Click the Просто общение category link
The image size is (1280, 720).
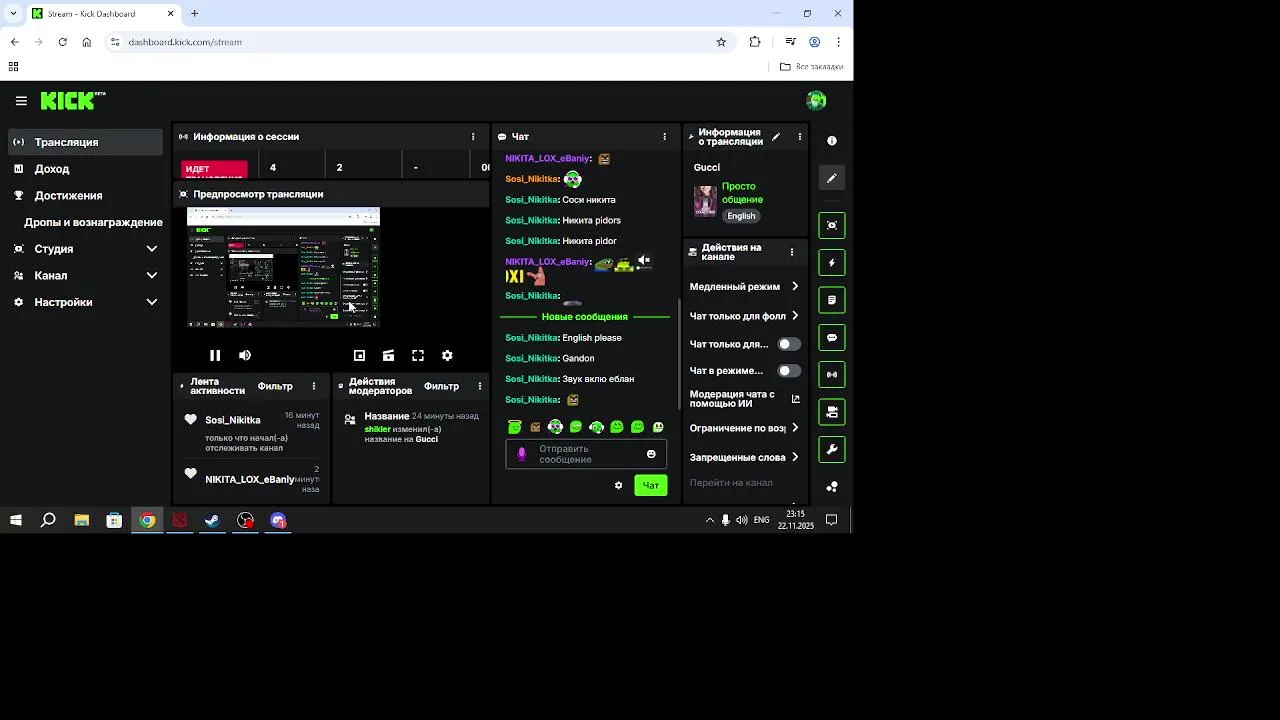pos(742,193)
